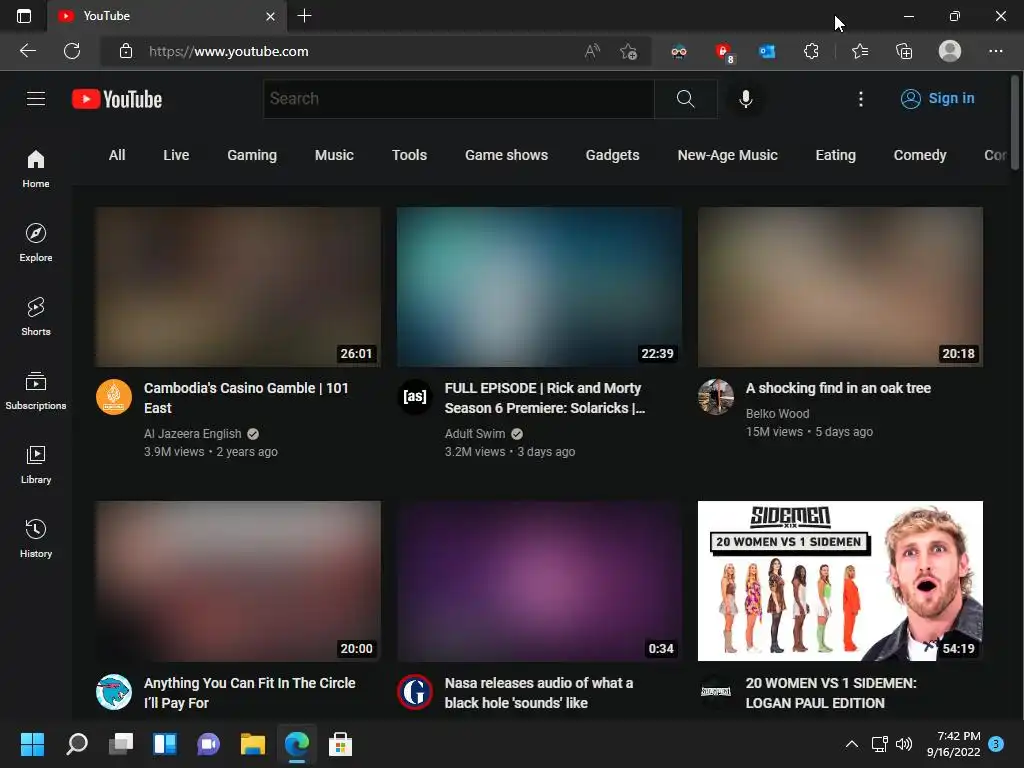Viewport: 1024px width, 768px height.
Task: Click the browser address bar URL
Action: (x=229, y=51)
